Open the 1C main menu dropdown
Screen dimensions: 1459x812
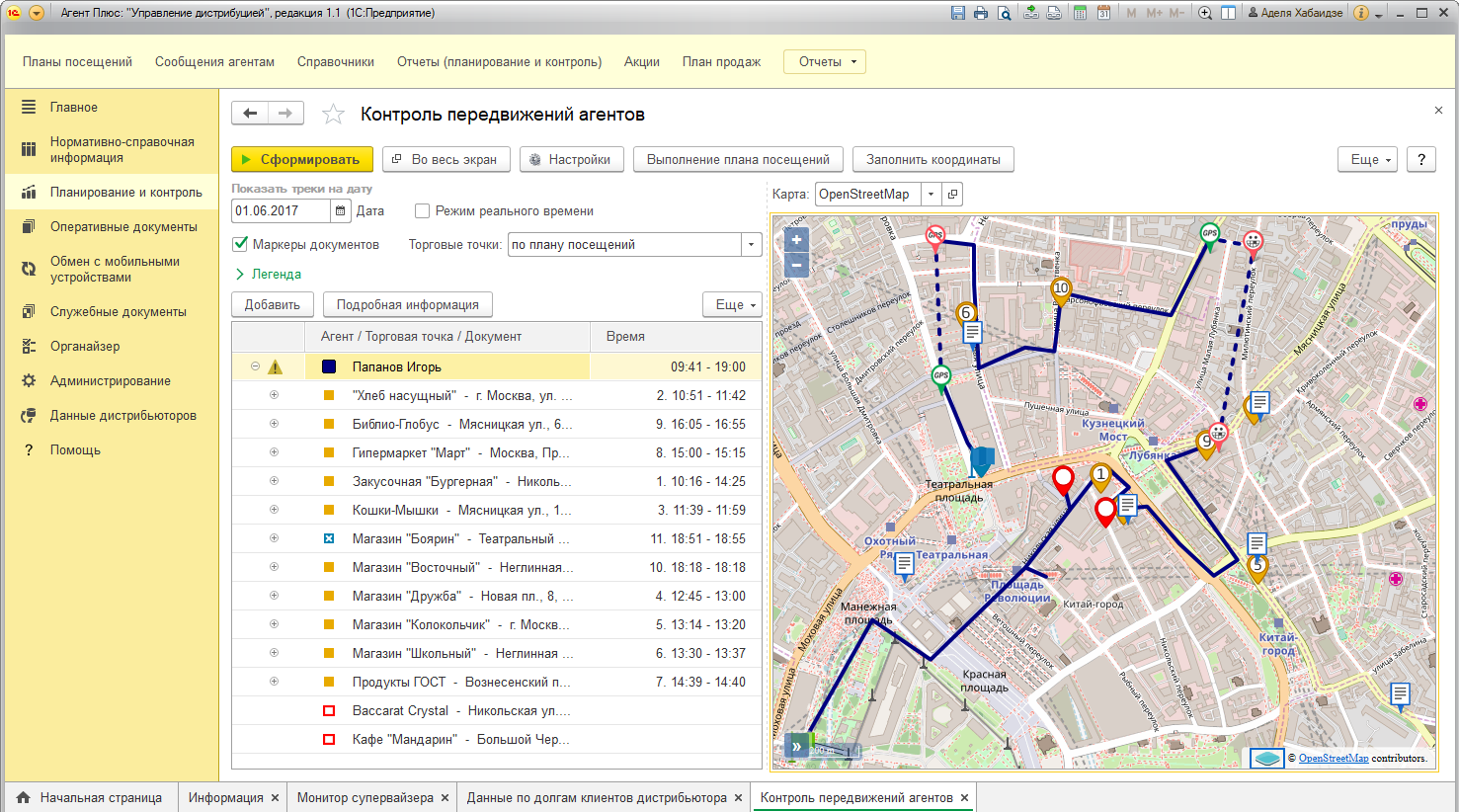pos(37,13)
